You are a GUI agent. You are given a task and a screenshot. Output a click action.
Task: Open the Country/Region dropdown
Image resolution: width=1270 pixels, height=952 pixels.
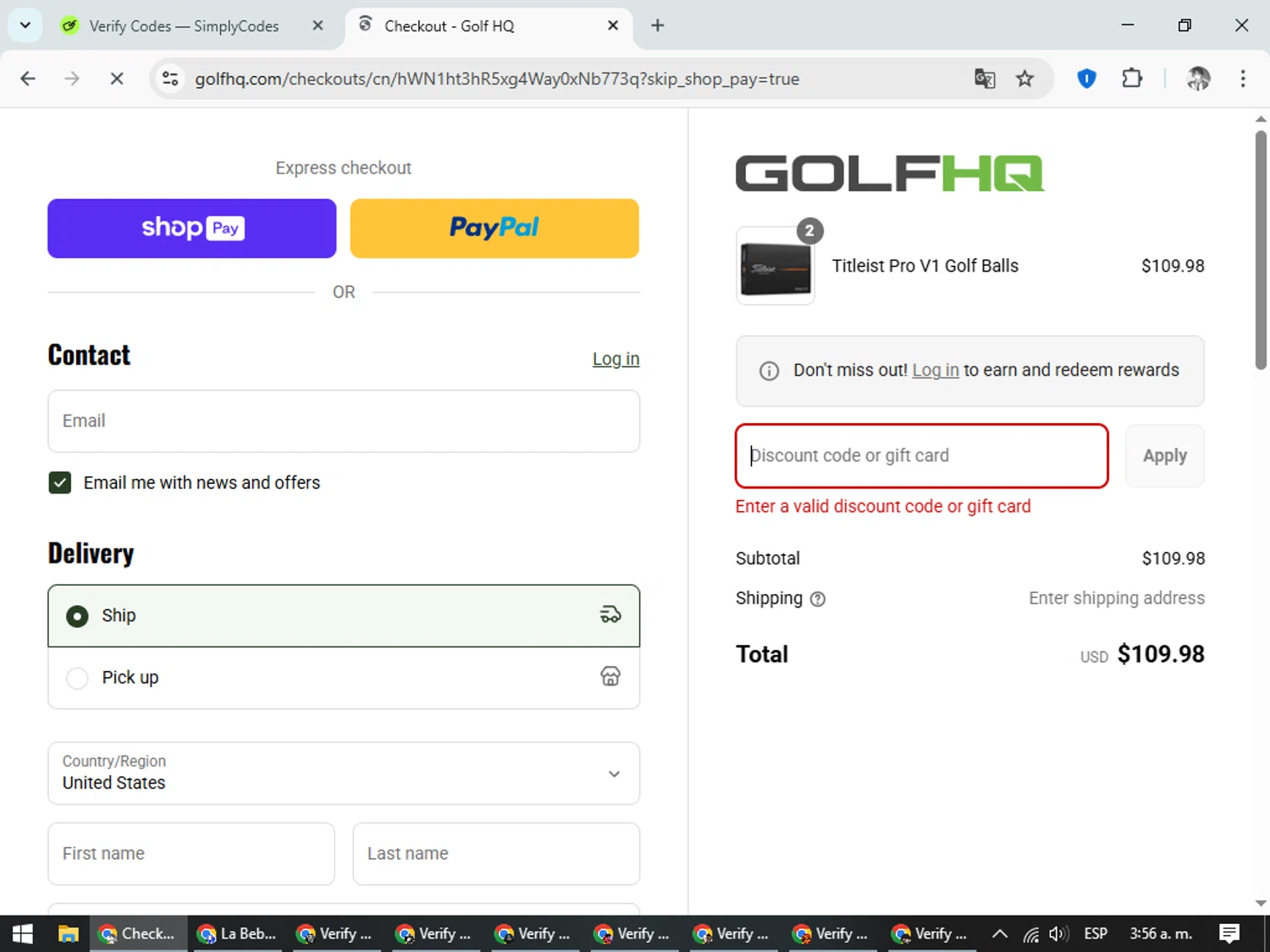point(344,773)
